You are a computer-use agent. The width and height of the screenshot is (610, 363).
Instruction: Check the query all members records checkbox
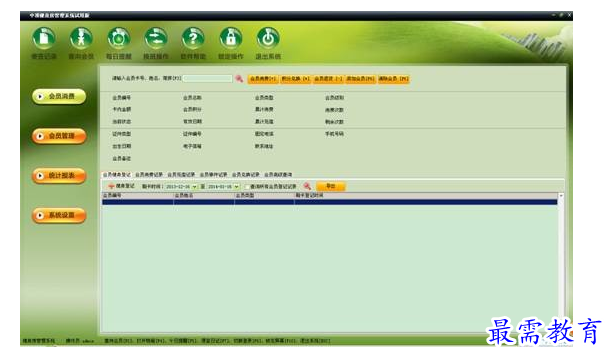(247, 187)
